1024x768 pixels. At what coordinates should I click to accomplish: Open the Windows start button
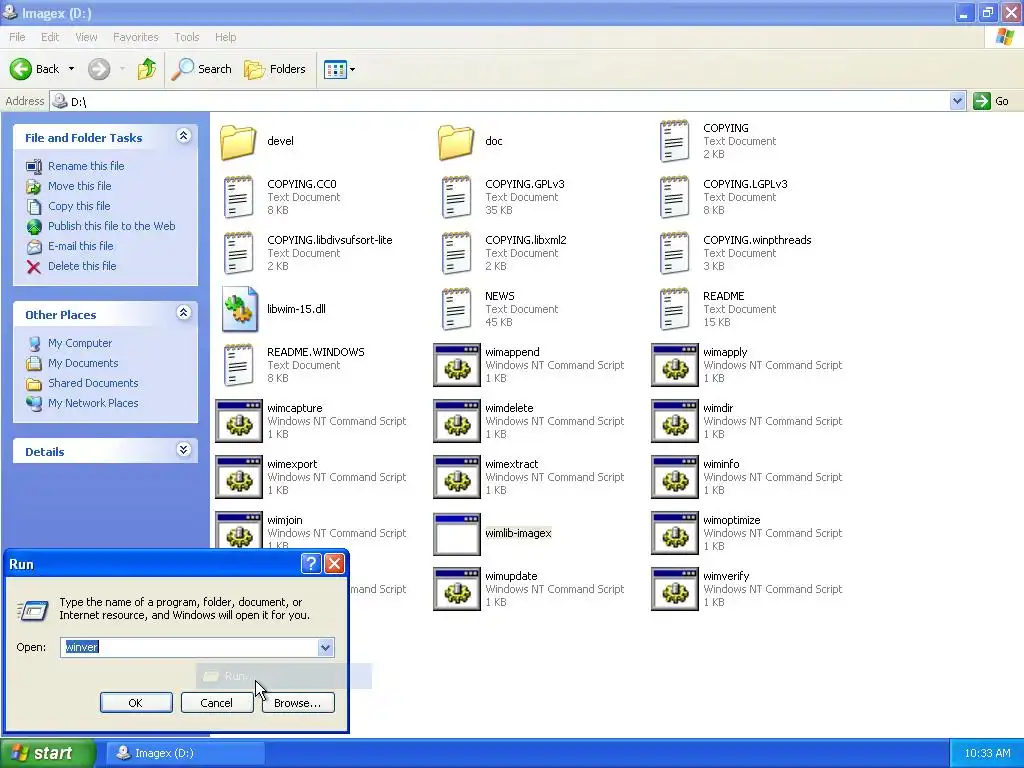click(x=48, y=753)
